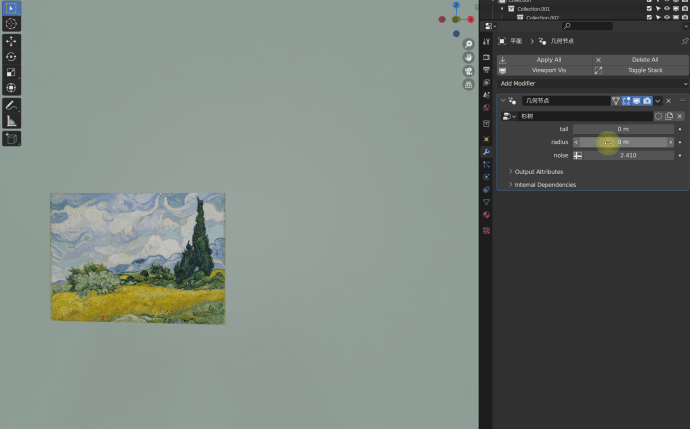Select the Measure ruler tool
The image size is (690, 429).
pyautogui.click(x=11, y=121)
